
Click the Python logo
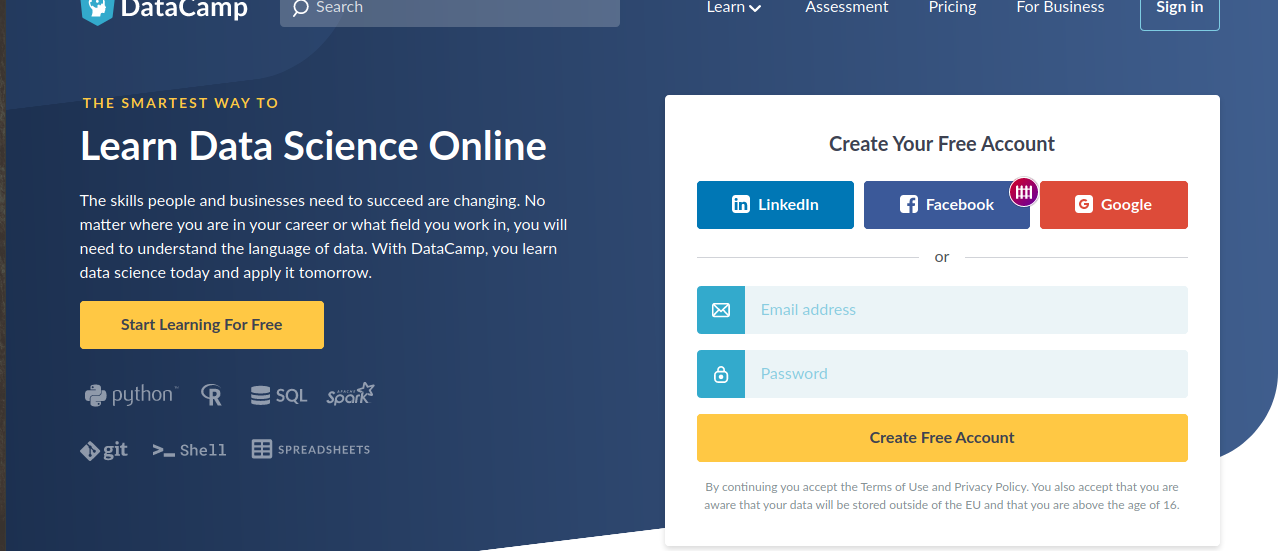pos(130,395)
